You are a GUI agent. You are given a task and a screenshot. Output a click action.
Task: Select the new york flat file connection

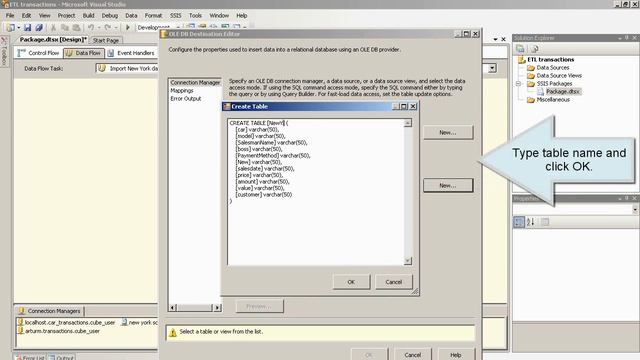pos(139,322)
